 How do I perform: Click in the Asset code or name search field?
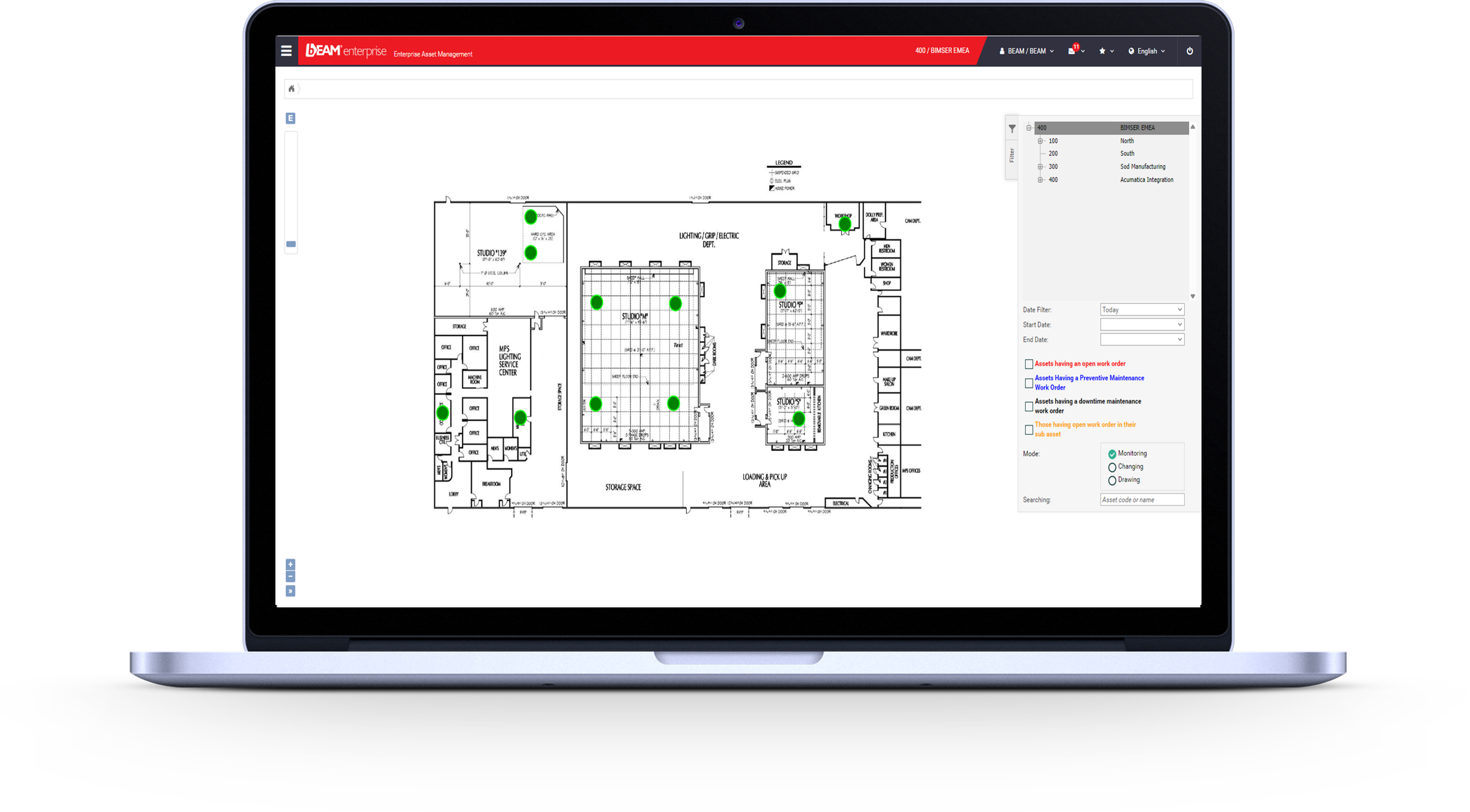[x=1142, y=500]
